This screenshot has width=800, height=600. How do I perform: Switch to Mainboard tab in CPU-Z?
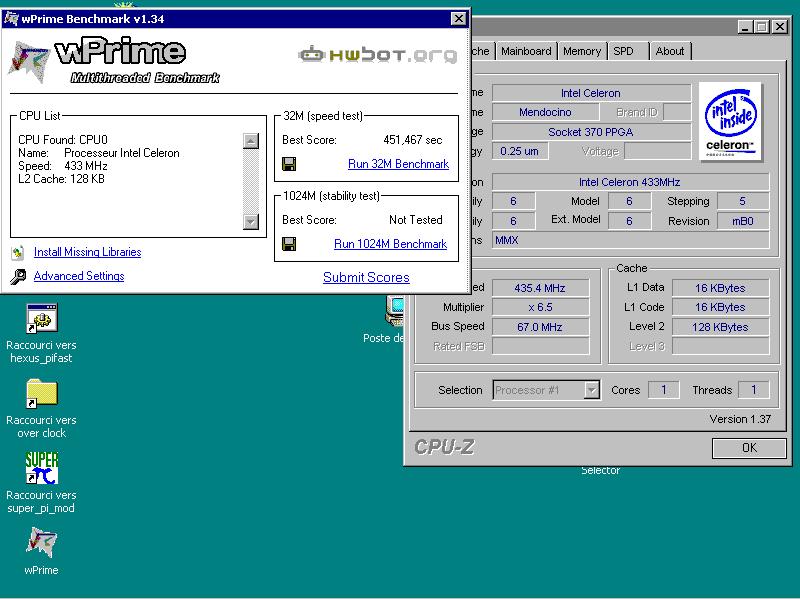(x=526, y=51)
